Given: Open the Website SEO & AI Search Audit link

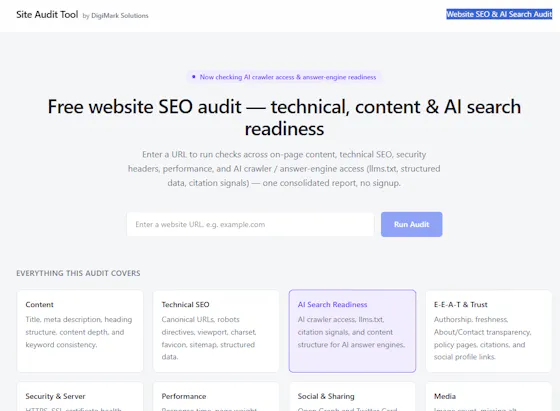Looking at the screenshot, I should coord(499,14).
